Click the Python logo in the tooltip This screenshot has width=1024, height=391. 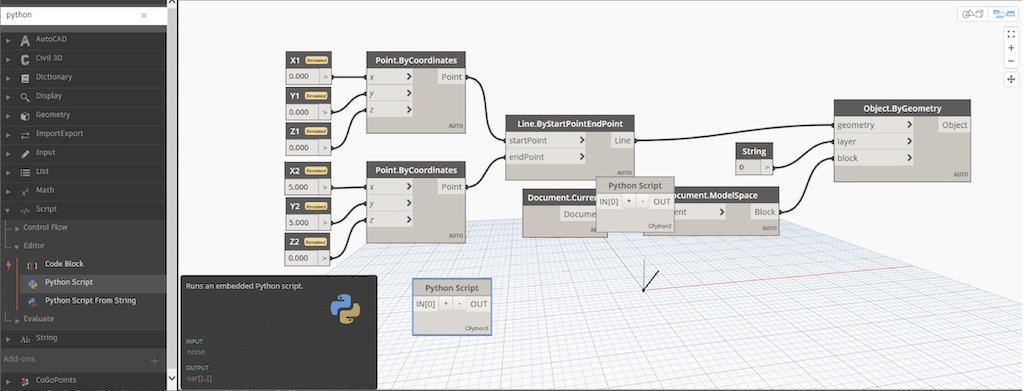pyautogui.click(x=345, y=309)
